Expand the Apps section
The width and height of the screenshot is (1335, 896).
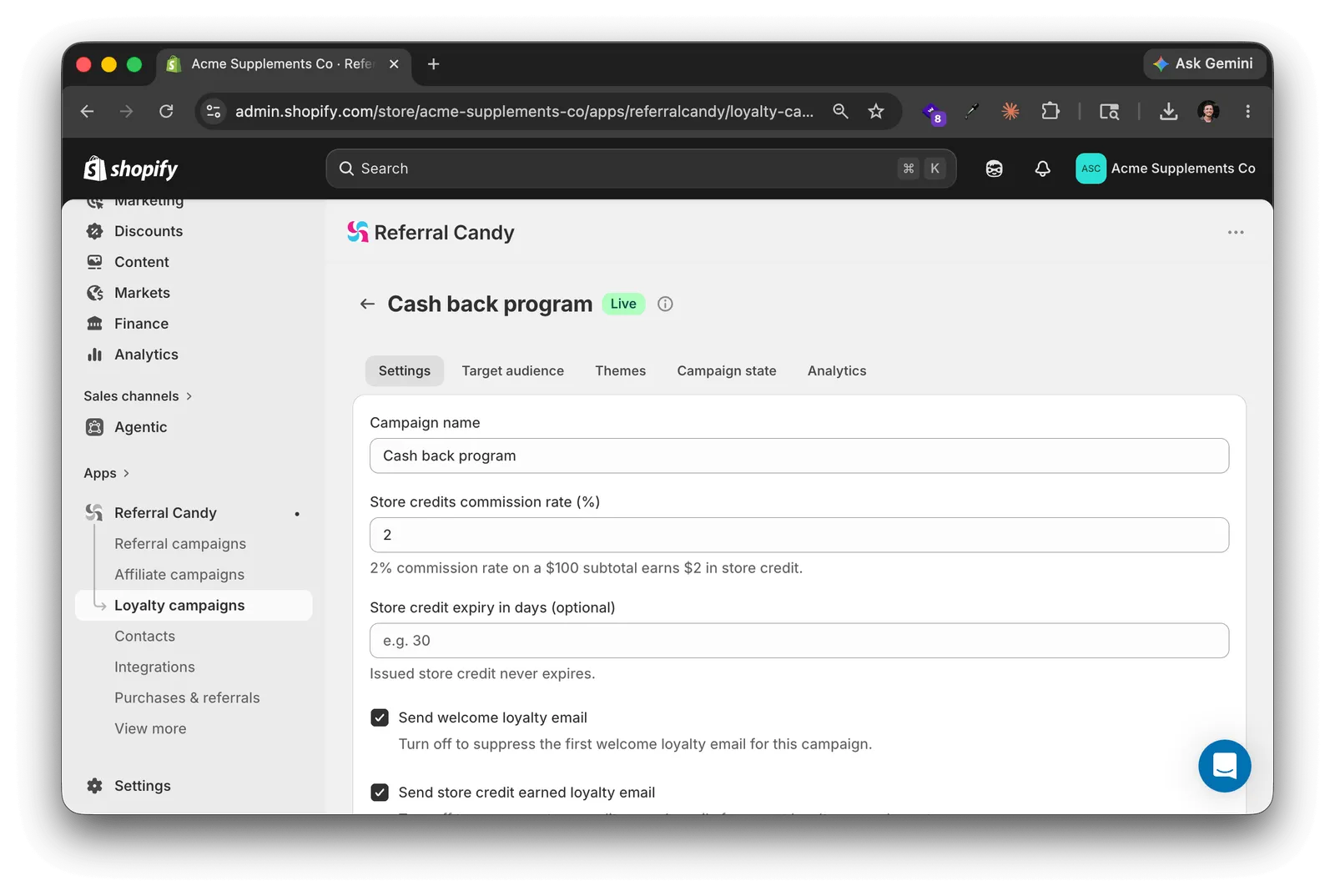click(106, 473)
